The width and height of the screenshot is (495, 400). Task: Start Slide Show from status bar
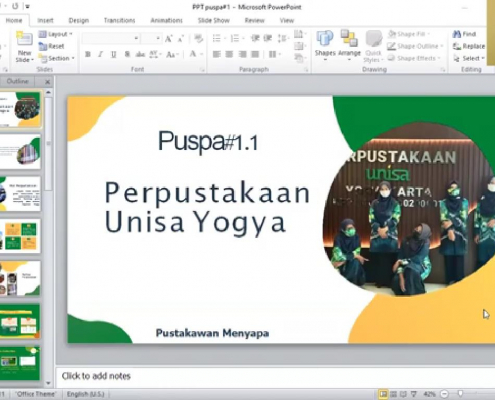pyautogui.click(x=414, y=394)
